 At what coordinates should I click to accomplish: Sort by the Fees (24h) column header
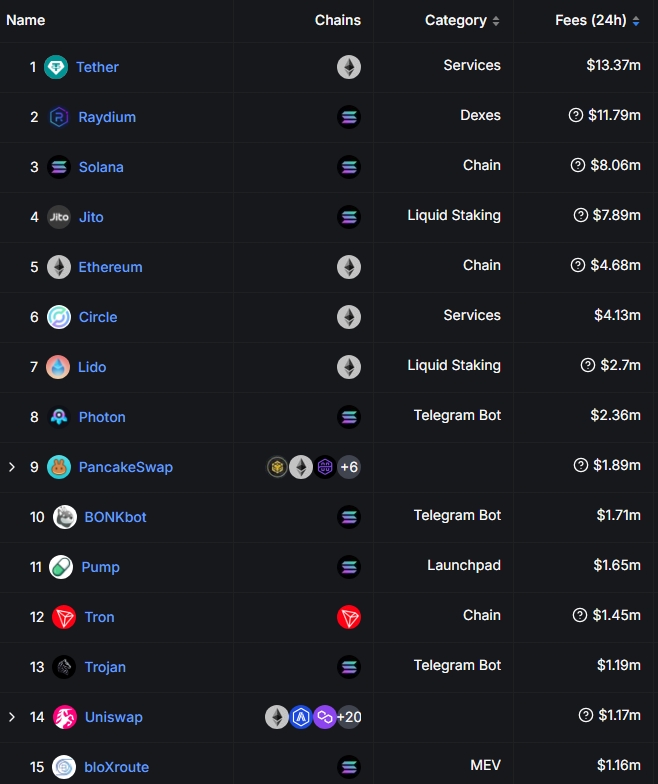tap(598, 20)
